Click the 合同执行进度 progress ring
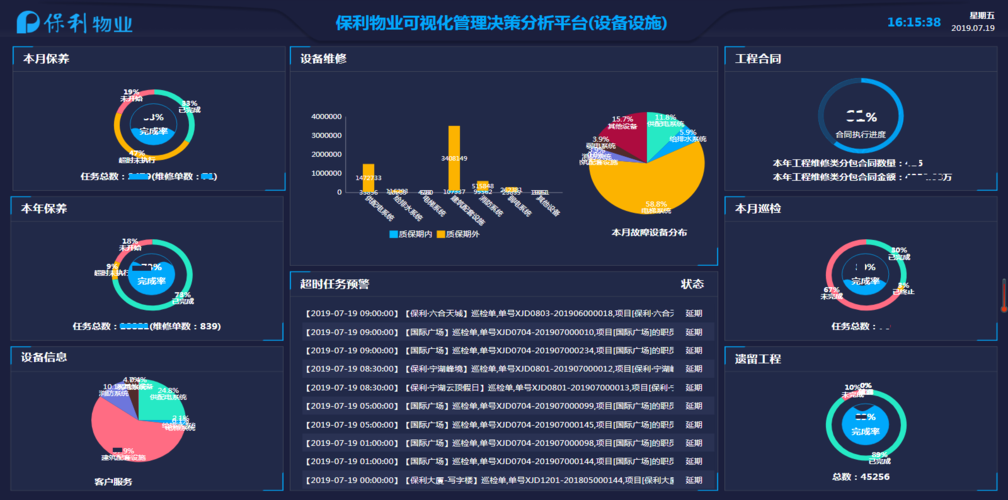The width and height of the screenshot is (1008, 500). (x=861, y=117)
